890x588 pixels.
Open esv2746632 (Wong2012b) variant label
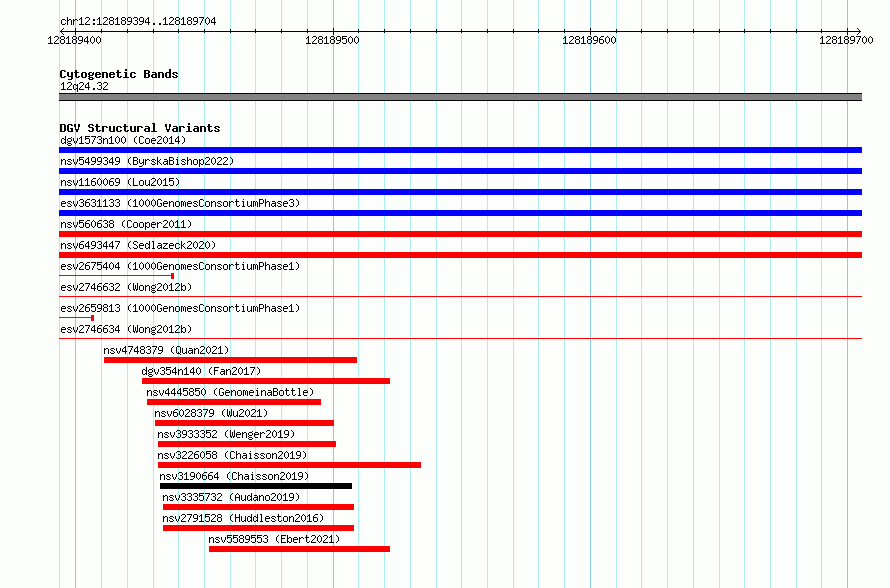(126, 287)
